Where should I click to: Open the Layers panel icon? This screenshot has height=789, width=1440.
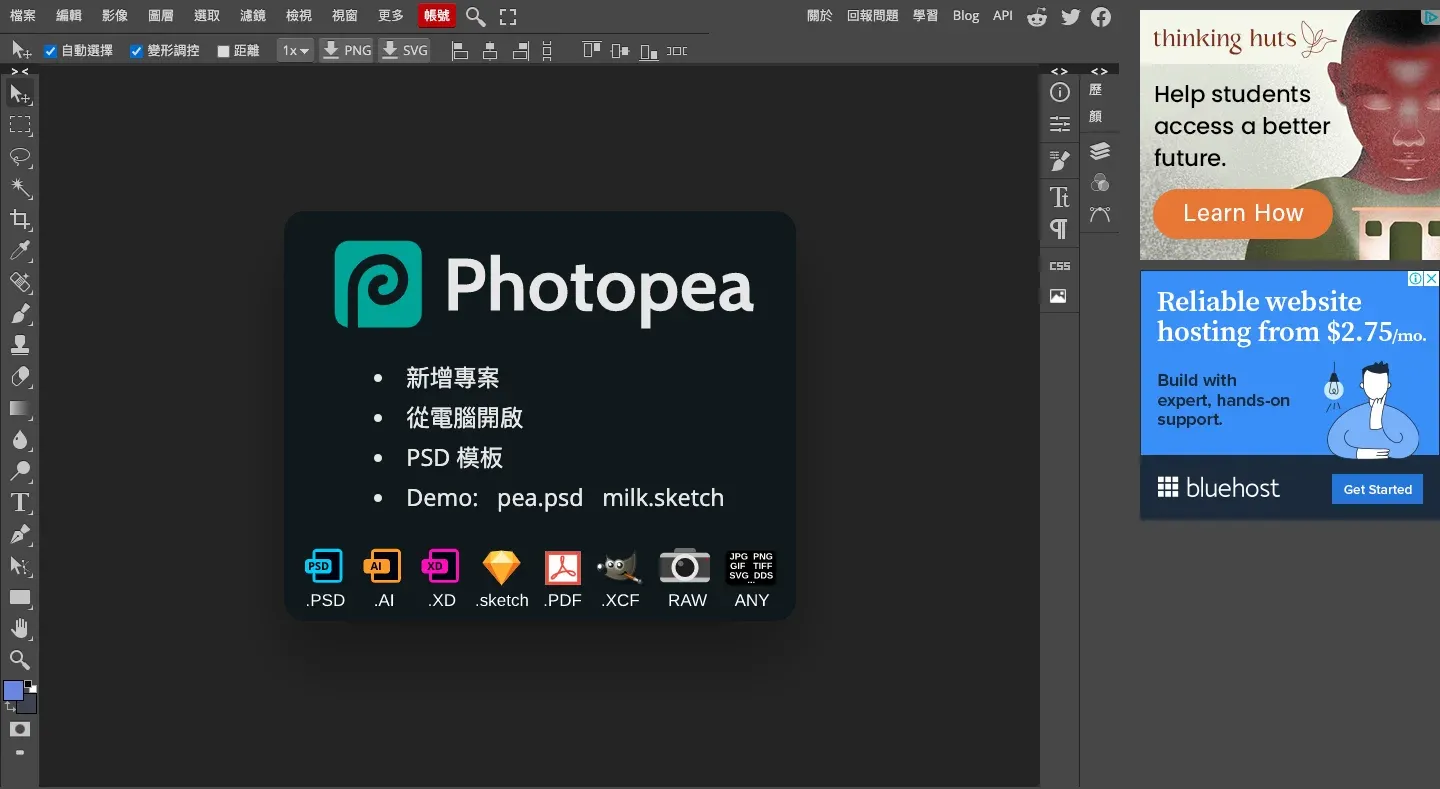[x=1100, y=151]
